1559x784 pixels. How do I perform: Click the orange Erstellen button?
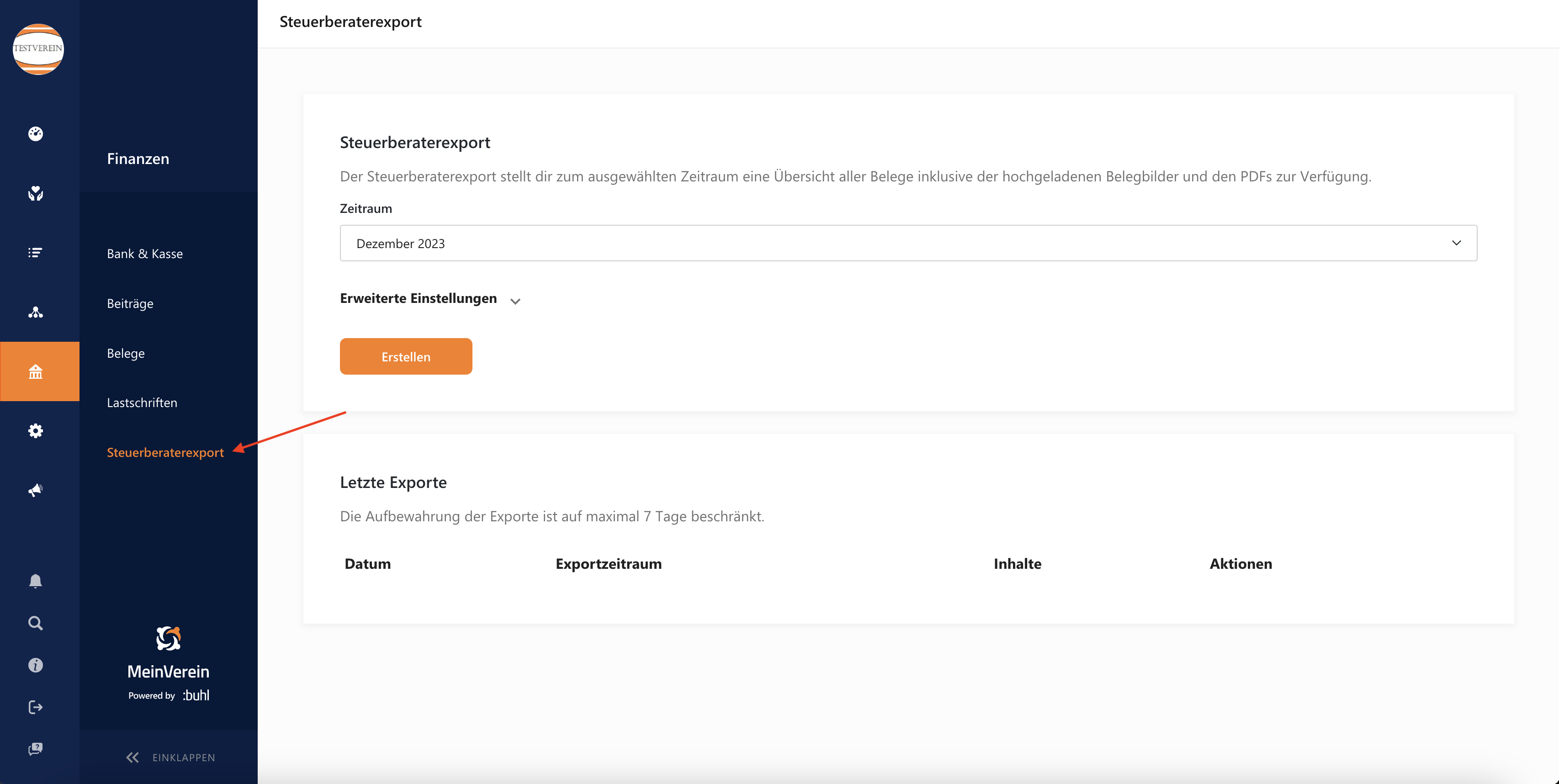(x=406, y=357)
